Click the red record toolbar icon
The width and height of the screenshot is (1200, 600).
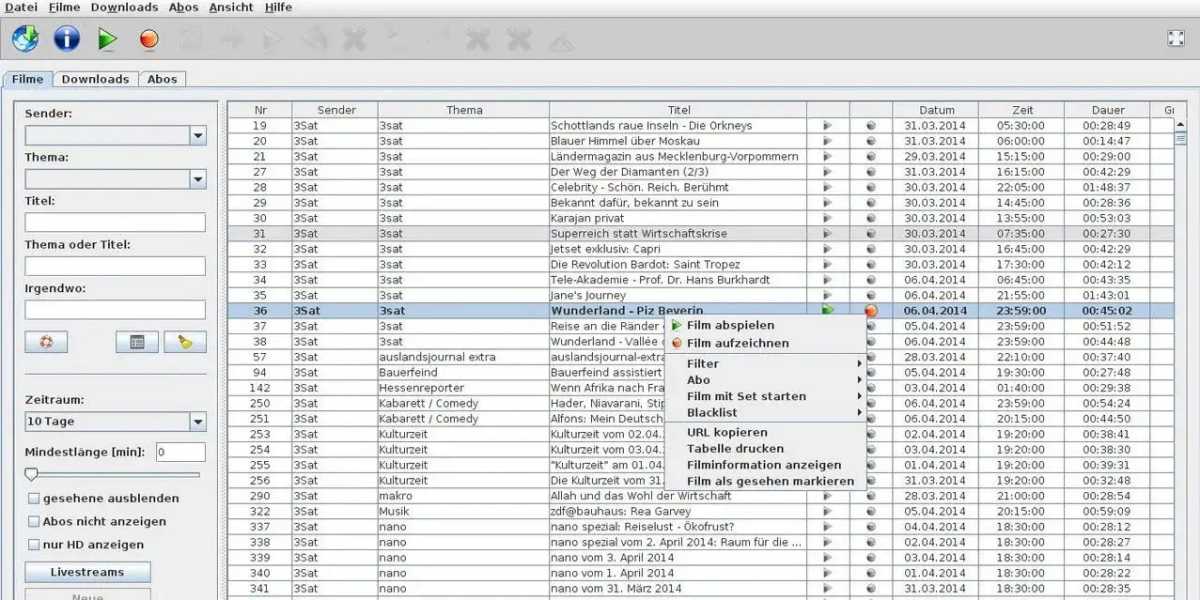[x=149, y=39]
